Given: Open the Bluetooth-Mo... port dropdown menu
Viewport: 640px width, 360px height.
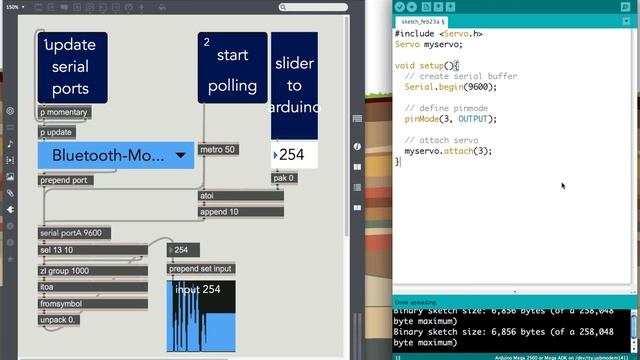Looking at the screenshot, I should pyautogui.click(x=116, y=155).
